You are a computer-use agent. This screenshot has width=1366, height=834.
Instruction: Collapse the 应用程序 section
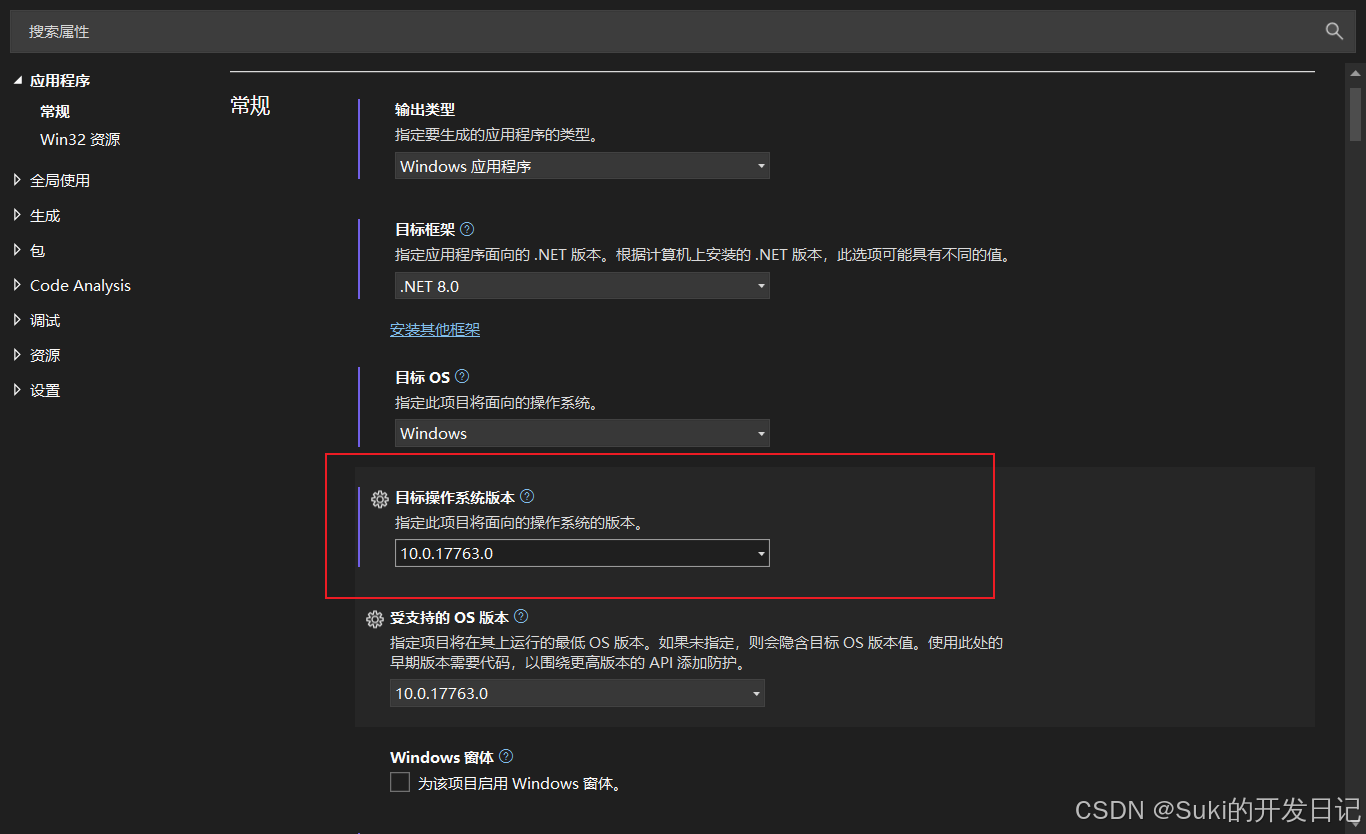click(18, 80)
